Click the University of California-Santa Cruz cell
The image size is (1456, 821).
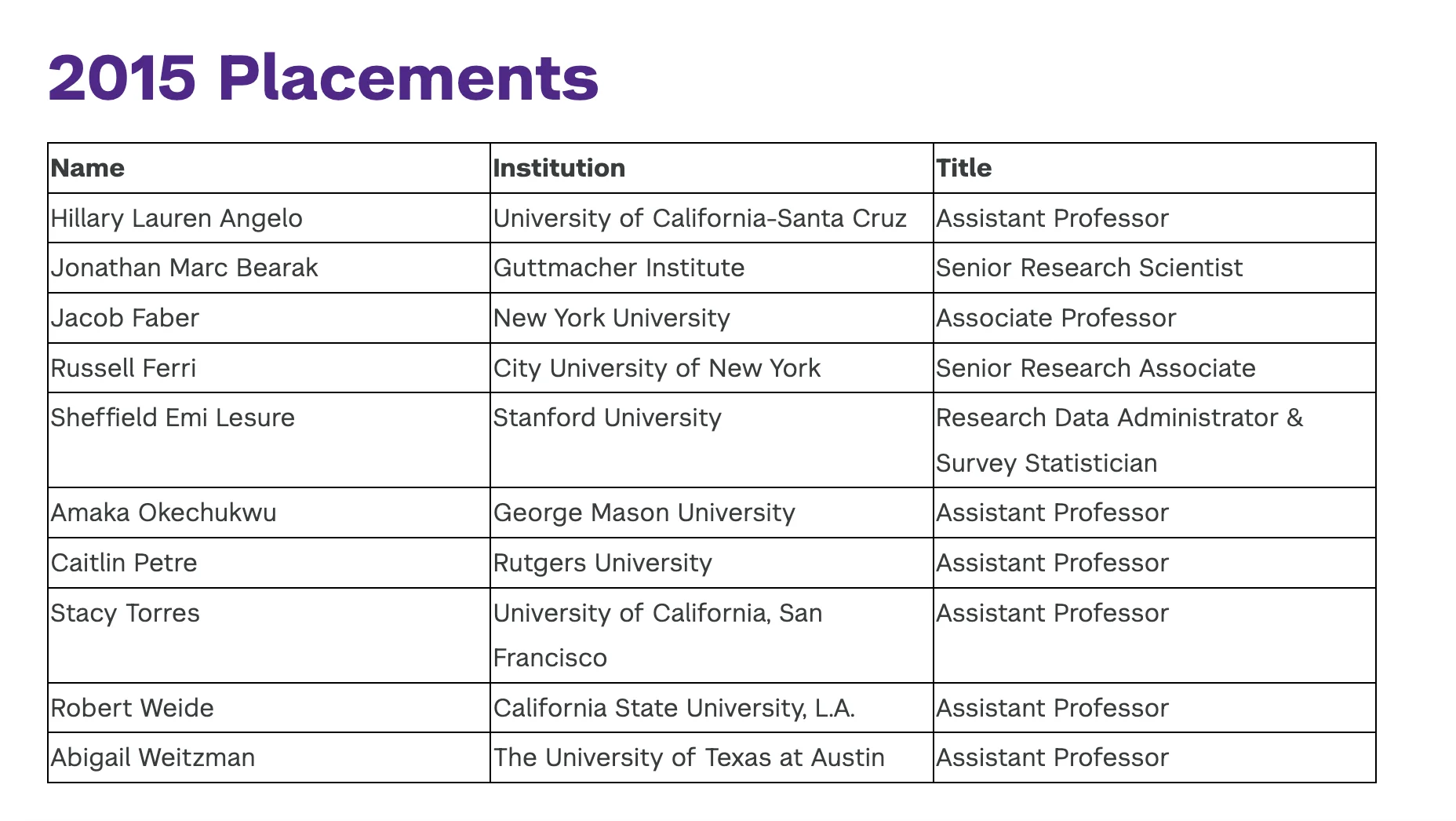(700, 218)
